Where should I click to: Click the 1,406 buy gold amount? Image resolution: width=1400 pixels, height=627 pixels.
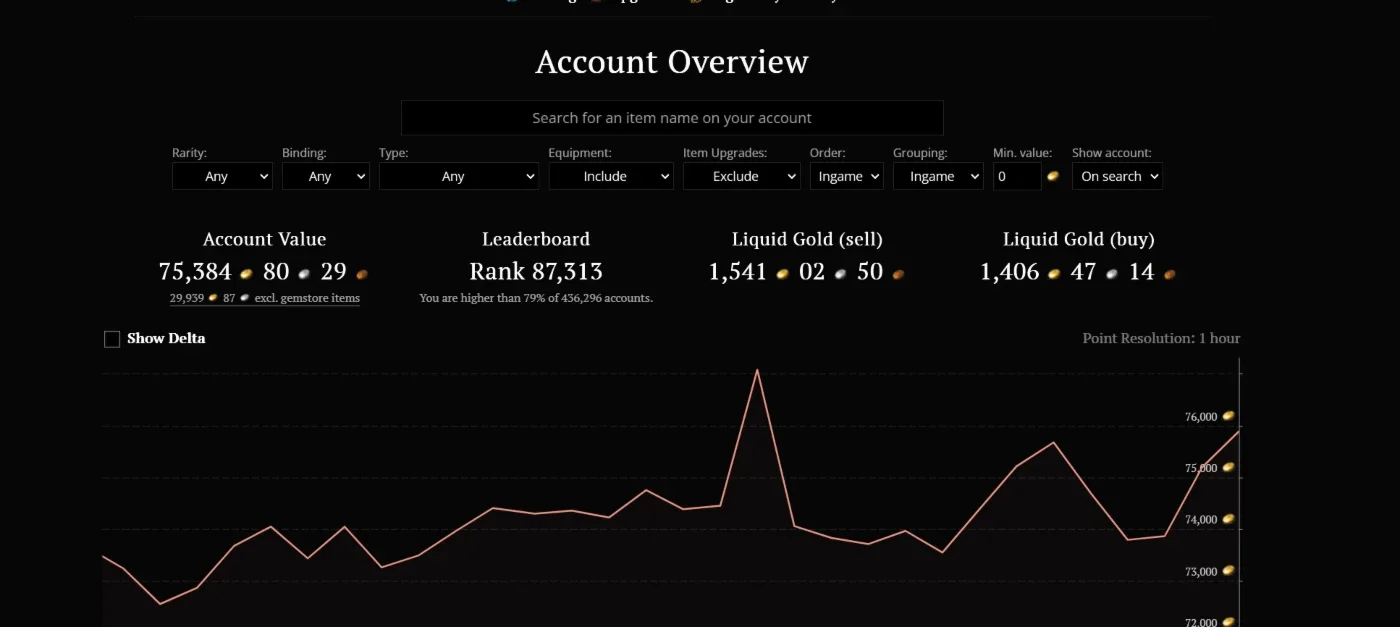click(x=1010, y=271)
